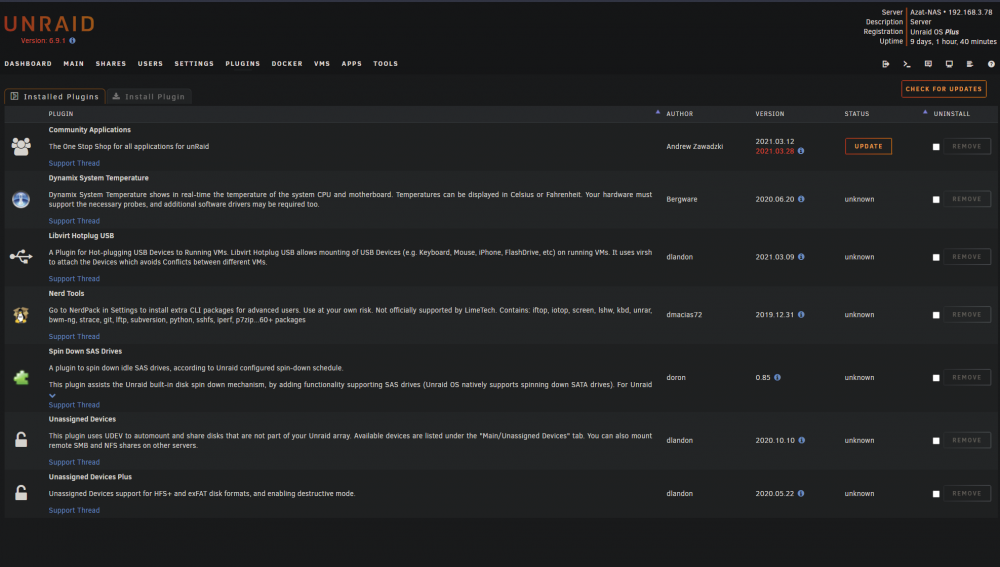This screenshot has height=567, width=1000.
Task: Select uninstall checkbox for Unassigned Devices Plus
Action: (936, 494)
